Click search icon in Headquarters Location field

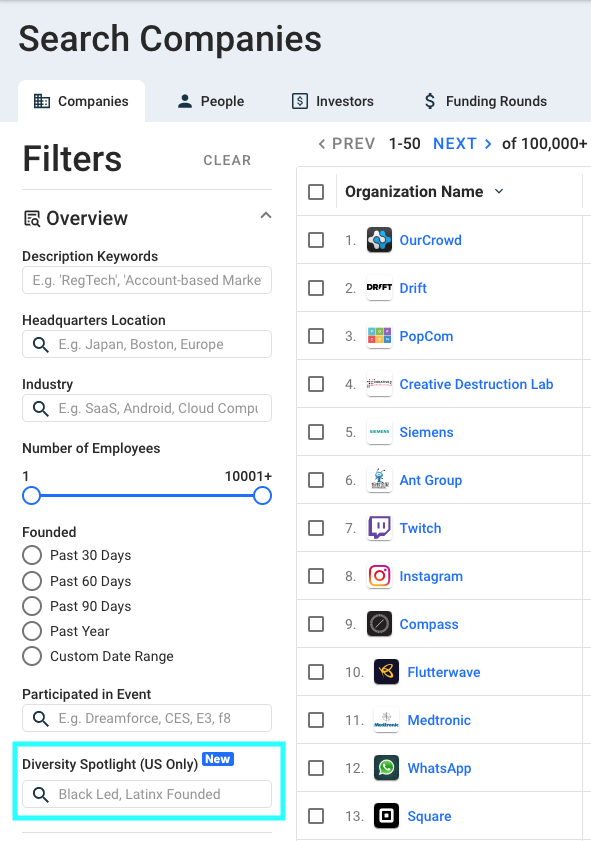pos(41,344)
